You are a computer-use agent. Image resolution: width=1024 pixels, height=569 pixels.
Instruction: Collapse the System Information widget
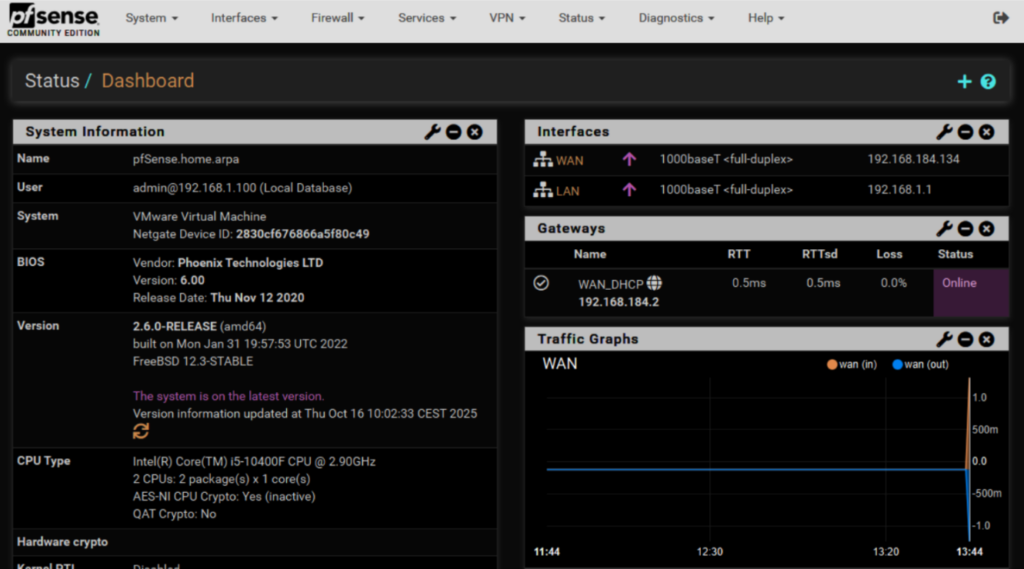coord(454,132)
